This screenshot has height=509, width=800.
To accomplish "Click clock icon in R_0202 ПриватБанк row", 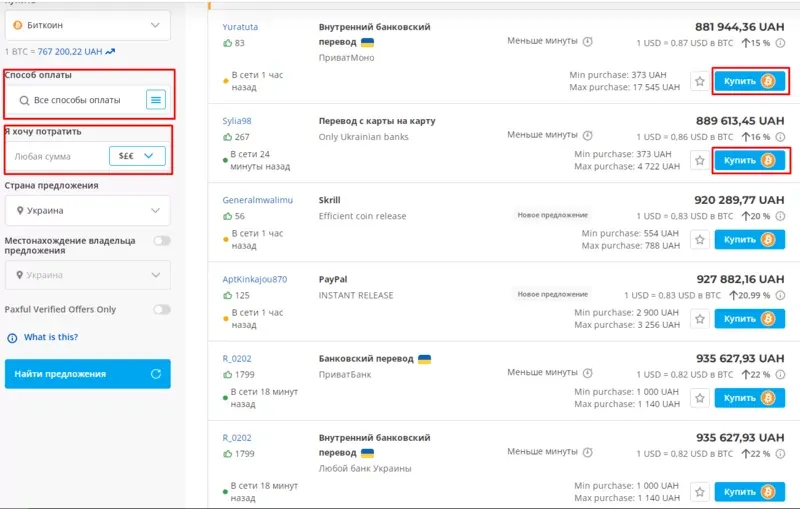I will coord(588,373).
